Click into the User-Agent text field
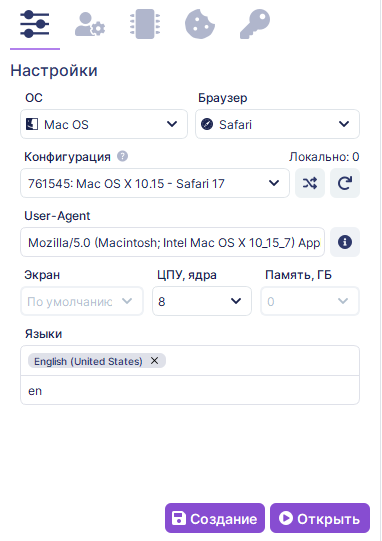Screen dimensions: 382x541 coord(173,242)
